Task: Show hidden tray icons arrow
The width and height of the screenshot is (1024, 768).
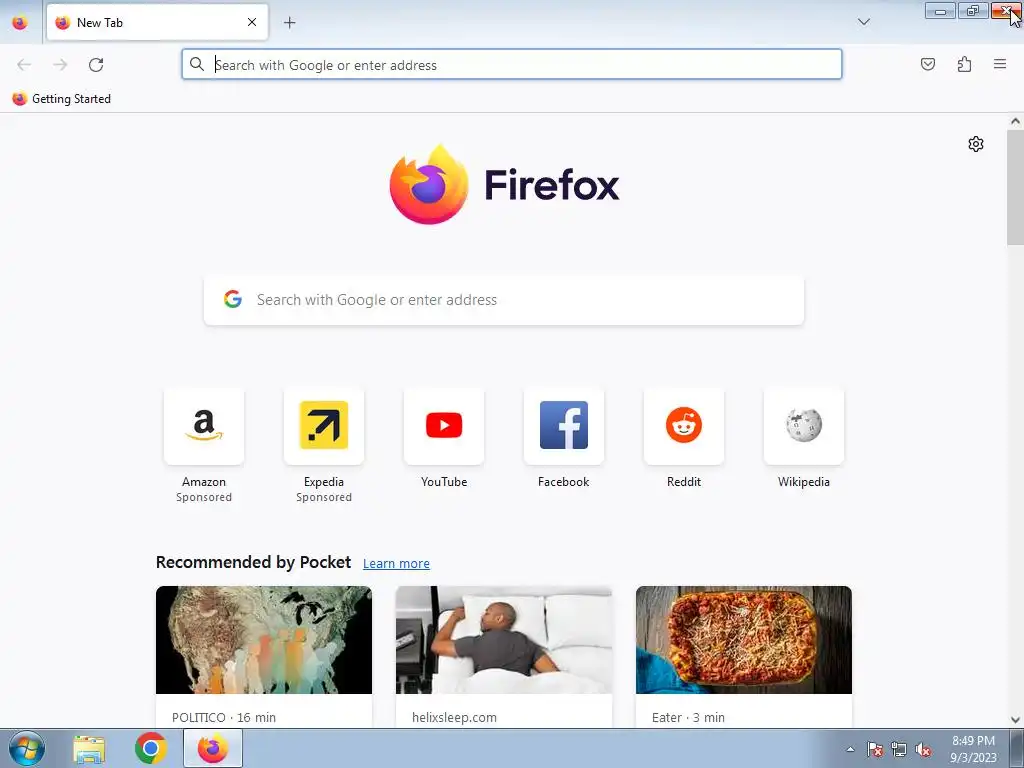Action: (850, 749)
